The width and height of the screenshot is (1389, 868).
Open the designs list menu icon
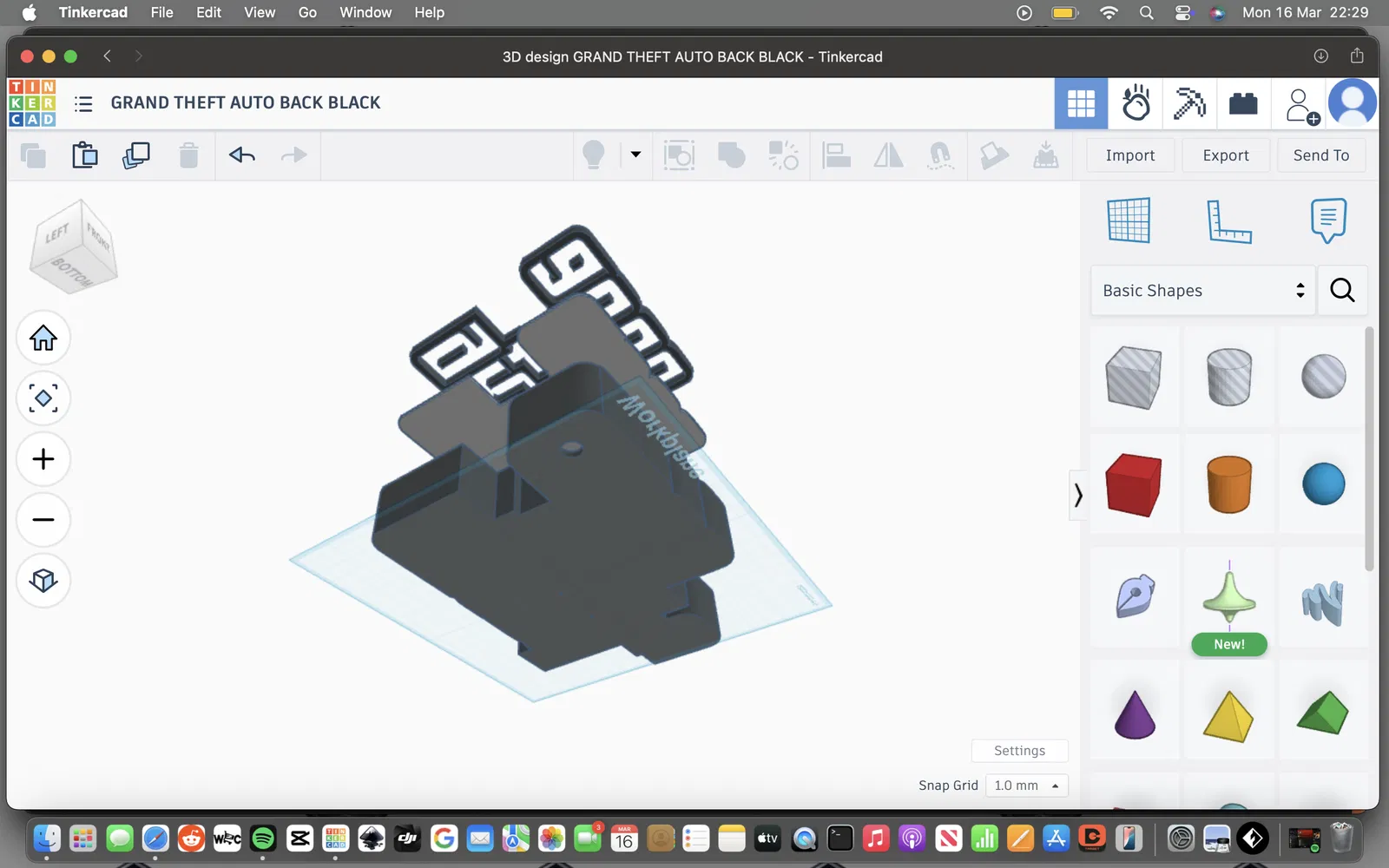(83, 104)
